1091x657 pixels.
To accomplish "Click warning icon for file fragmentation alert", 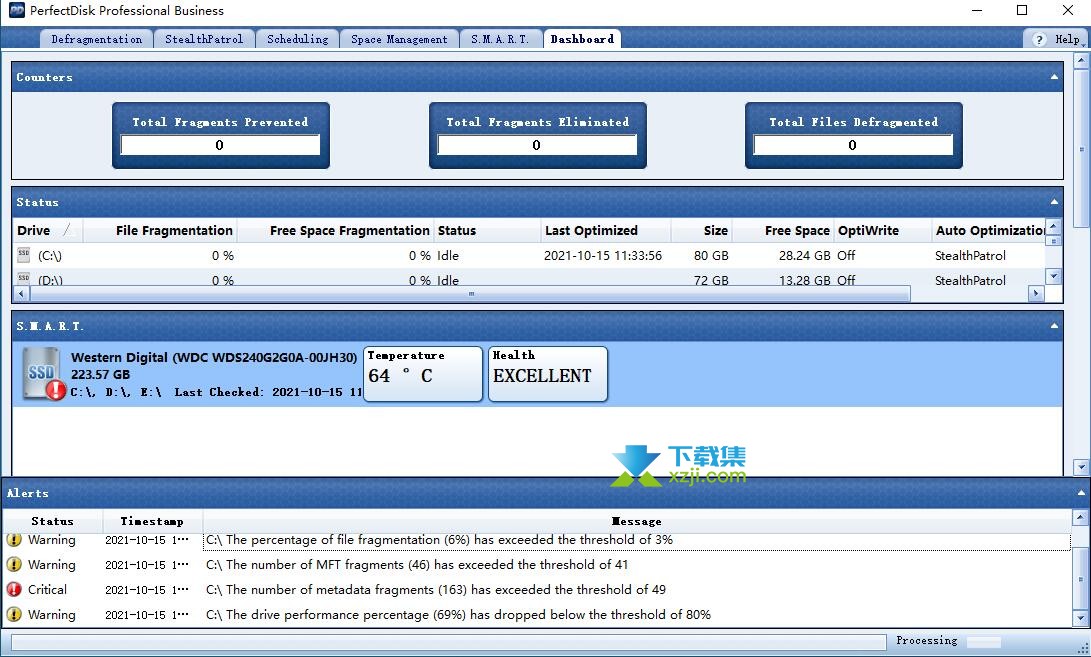I will 14,539.
